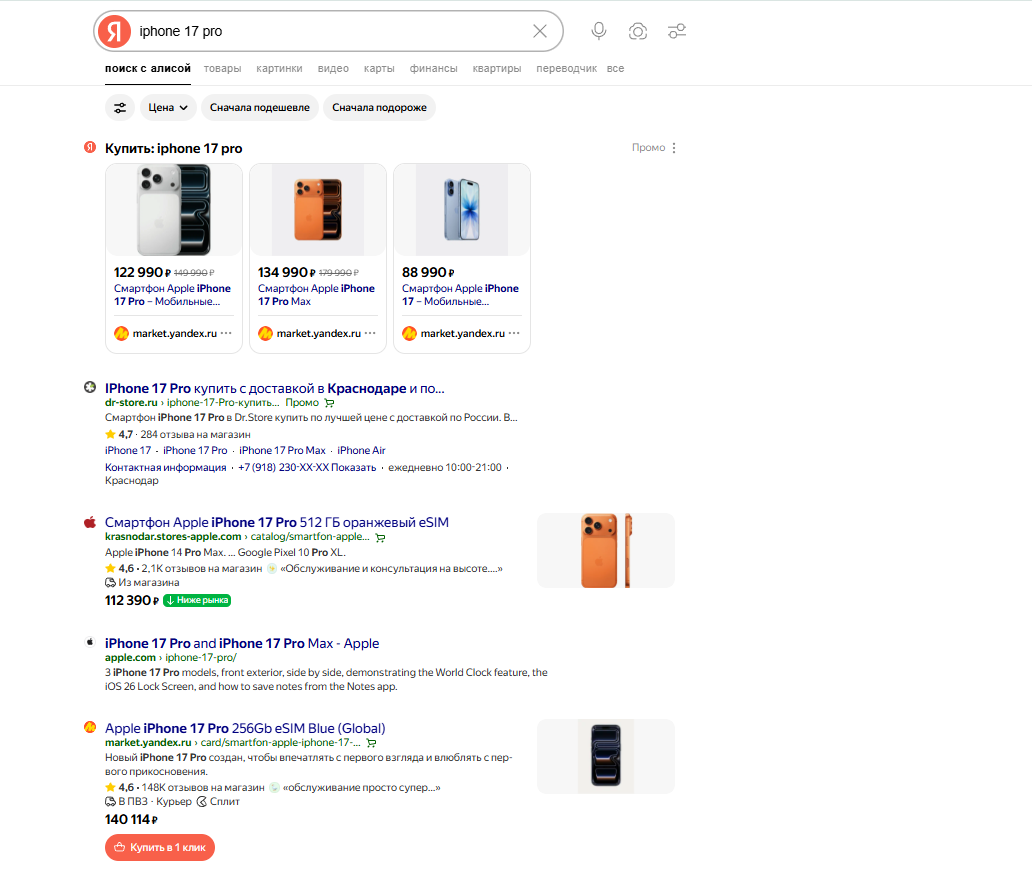Open more options on 88 990 ₽ product card
This screenshot has width=1032, height=872.
(x=514, y=334)
